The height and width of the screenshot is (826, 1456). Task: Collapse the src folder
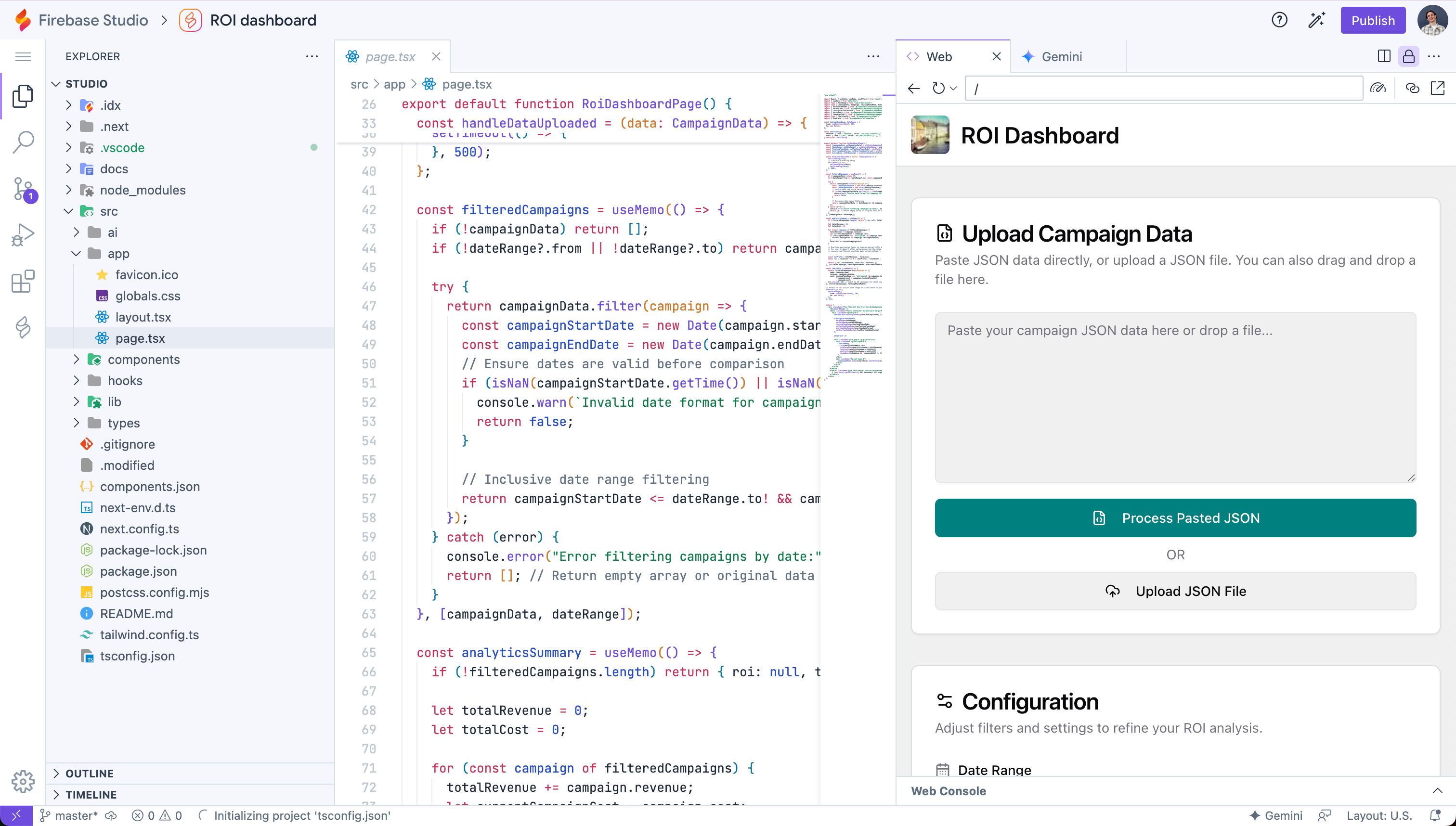[x=69, y=211]
